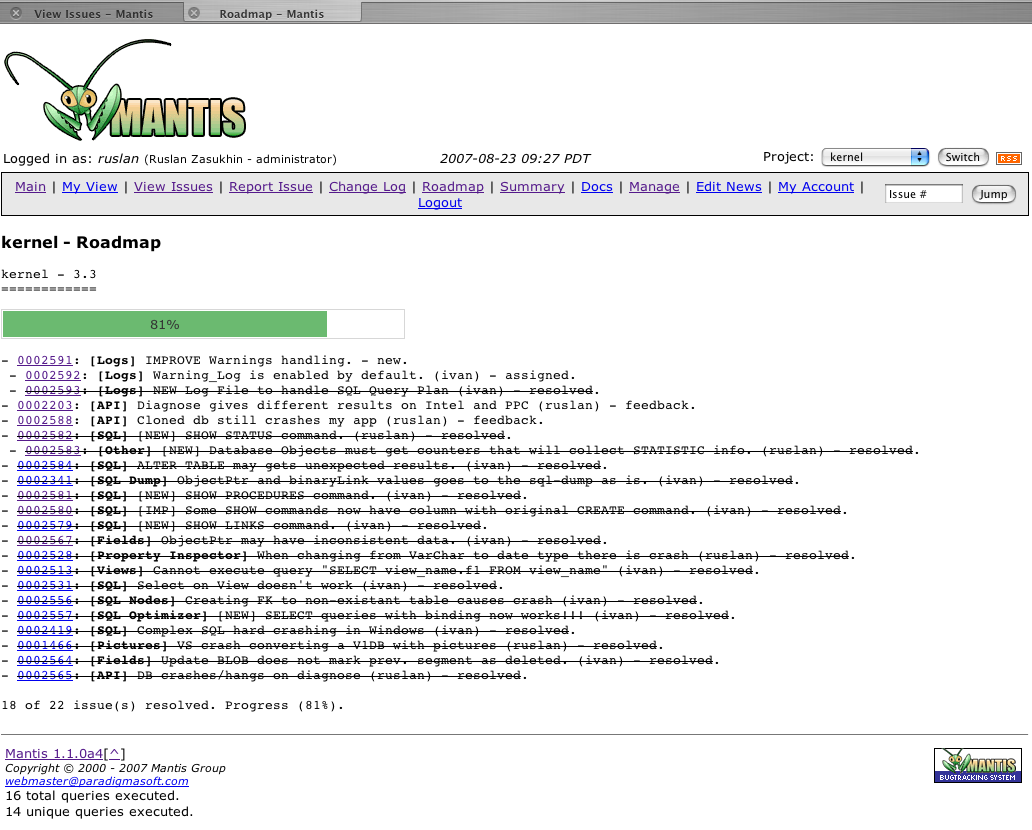Open the Summary menu link
This screenshot has height=830, width=1032.
(x=532, y=186)
